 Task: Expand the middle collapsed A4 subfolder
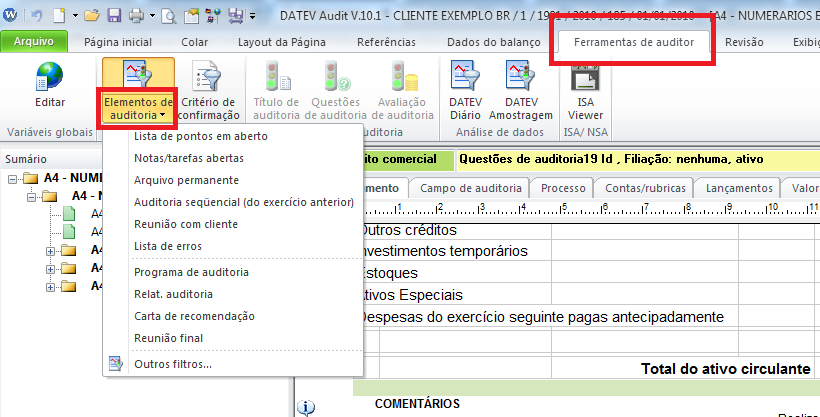(x=50, y=269)
